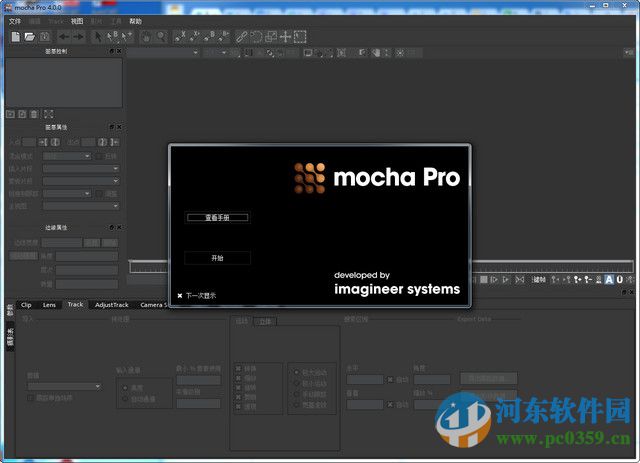Select the magnifier zoom tool
Viewport: 640px width, 463px height.
(162, 37)
